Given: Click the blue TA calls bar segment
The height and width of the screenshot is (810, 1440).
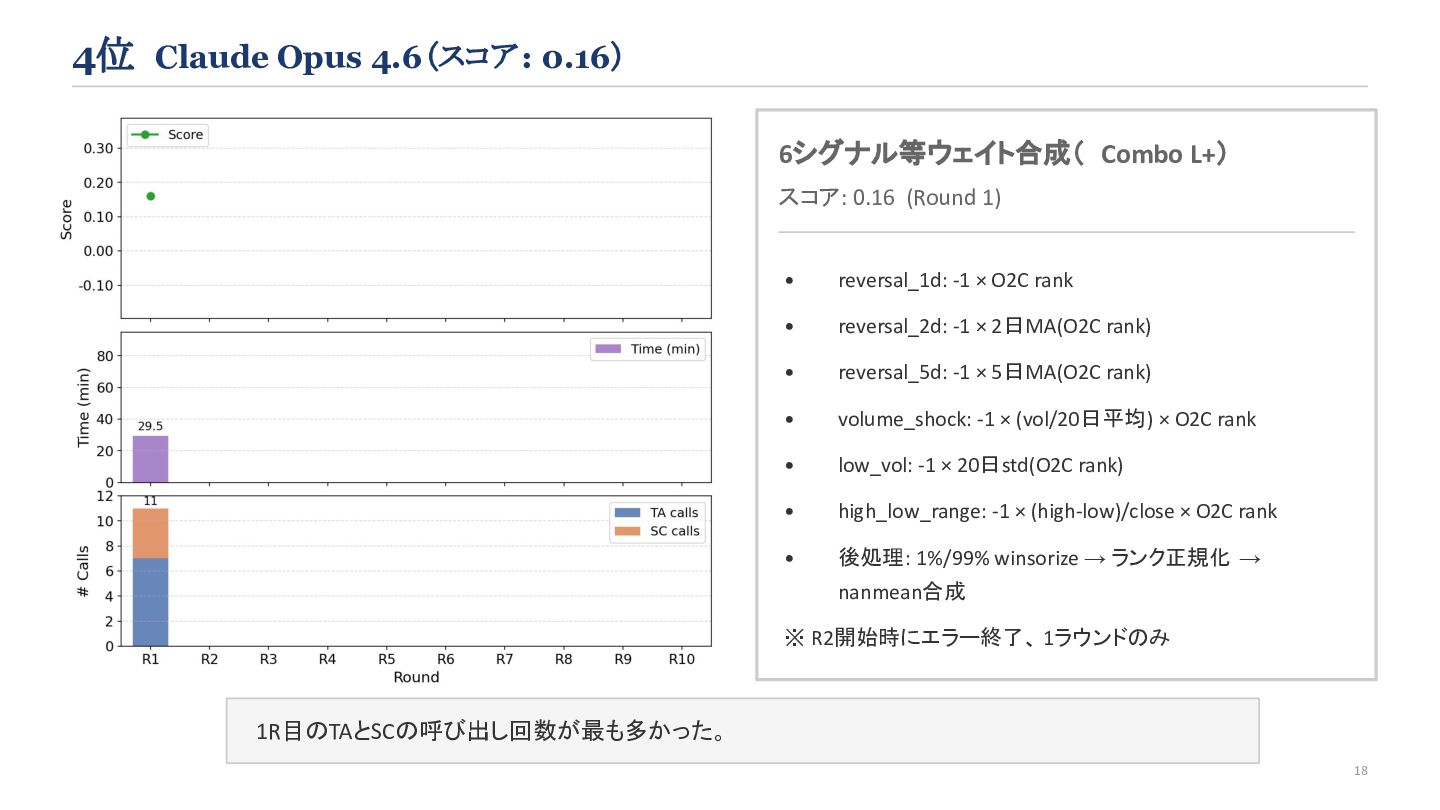Looking at the screenshot, I should [x=150, y=602].
